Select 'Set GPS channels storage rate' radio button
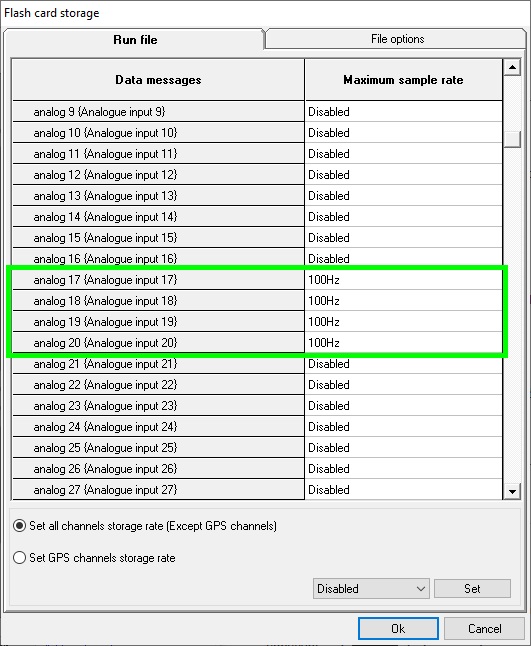Image resolution: width=531 pixels, height=646 pixels. coord(19,557)
